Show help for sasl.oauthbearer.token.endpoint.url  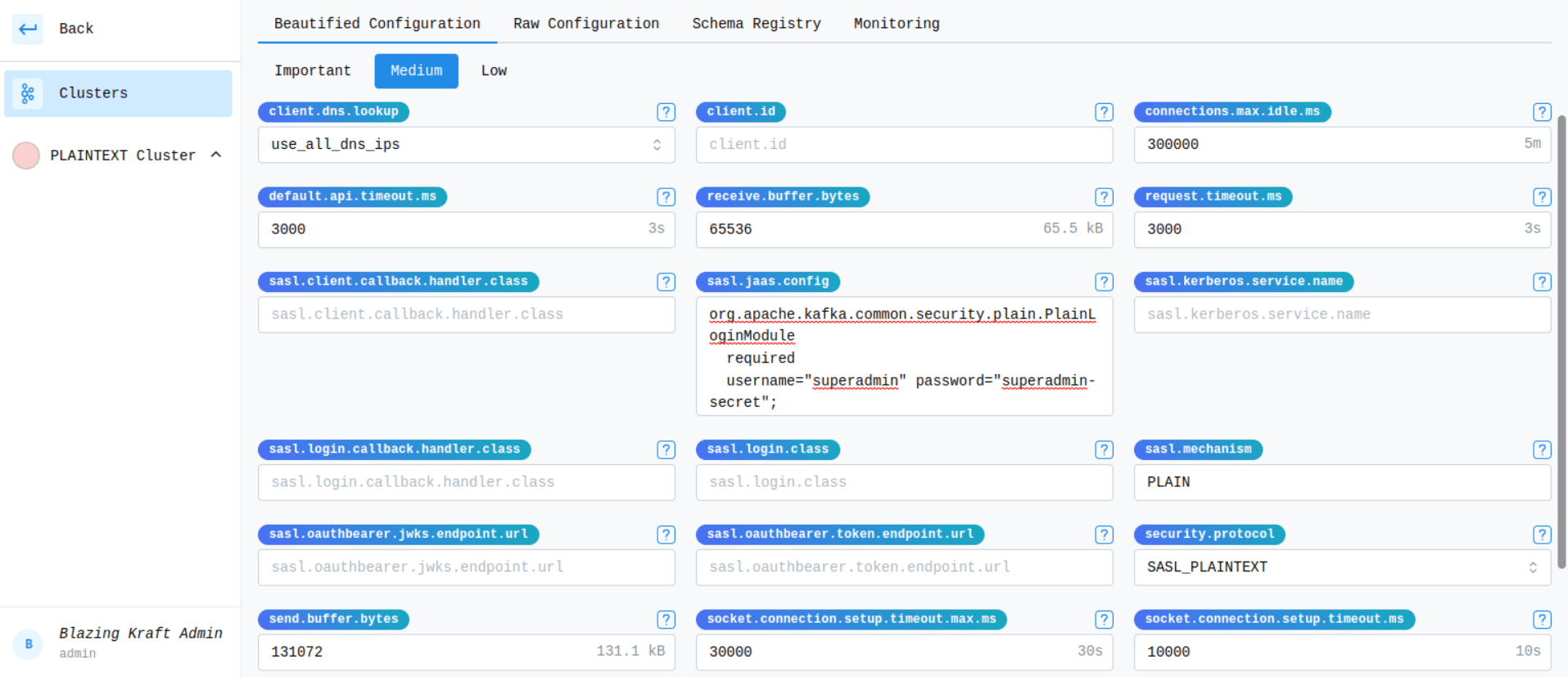point(1104,535)
